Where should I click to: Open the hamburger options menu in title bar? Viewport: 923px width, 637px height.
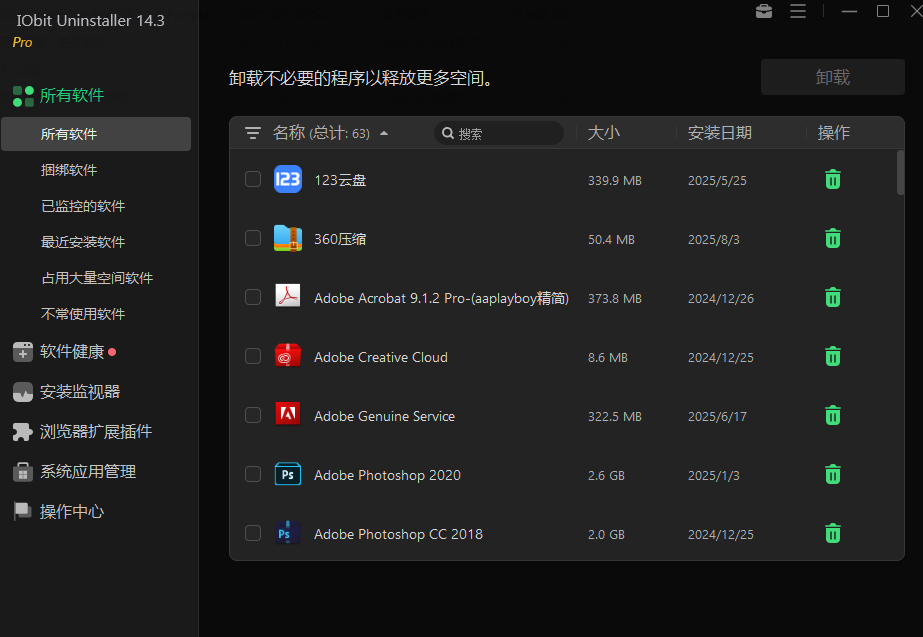click(798, 11)
